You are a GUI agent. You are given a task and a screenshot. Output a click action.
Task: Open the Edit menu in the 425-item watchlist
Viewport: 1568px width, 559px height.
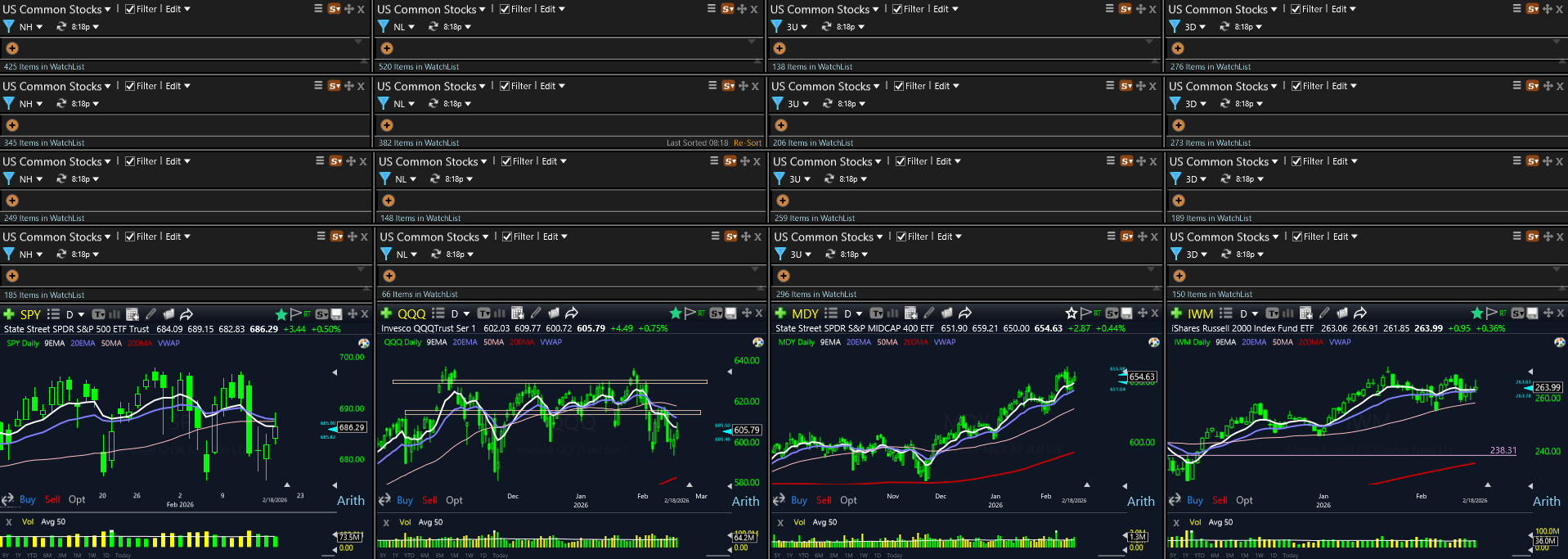coord(177,9)
